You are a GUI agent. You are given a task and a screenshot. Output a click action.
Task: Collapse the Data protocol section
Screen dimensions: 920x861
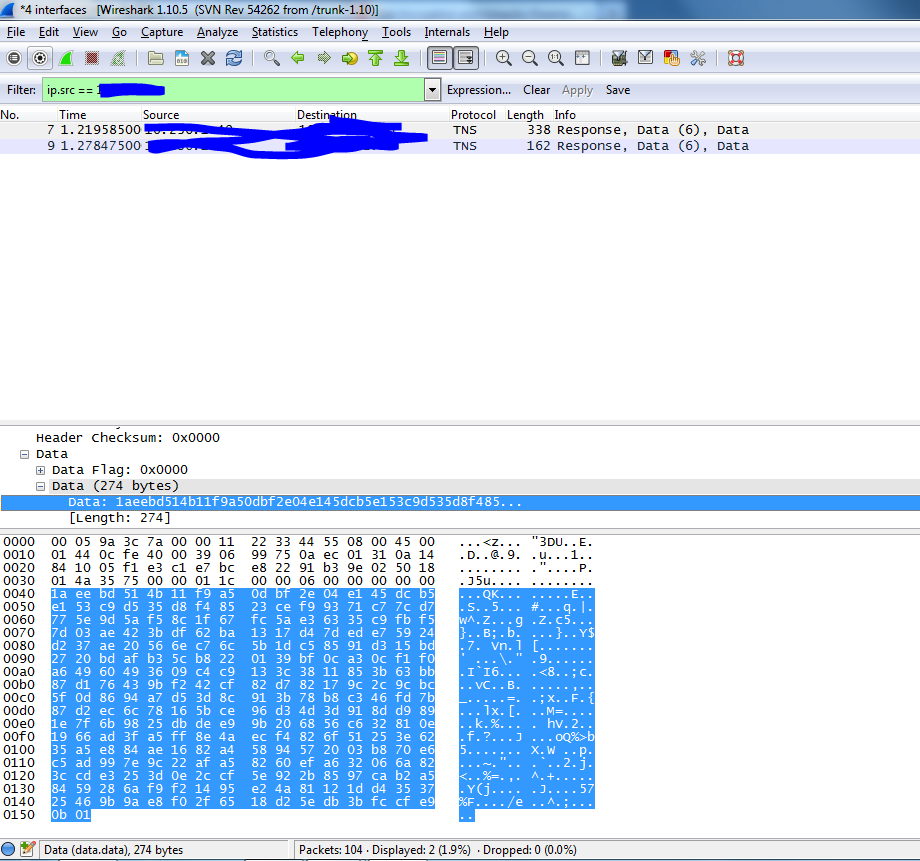pos(24,453)
